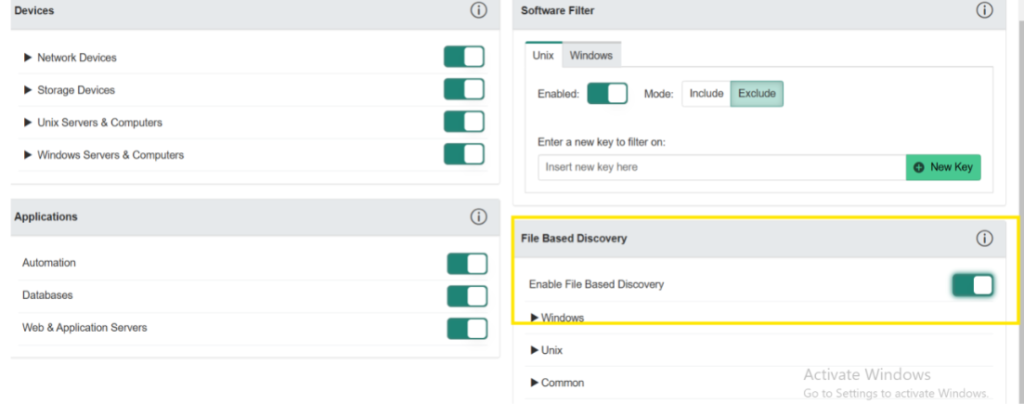1024x417 pixels.
Task: Switch to the Unix filter tab
Action: (x=543, y=55)
